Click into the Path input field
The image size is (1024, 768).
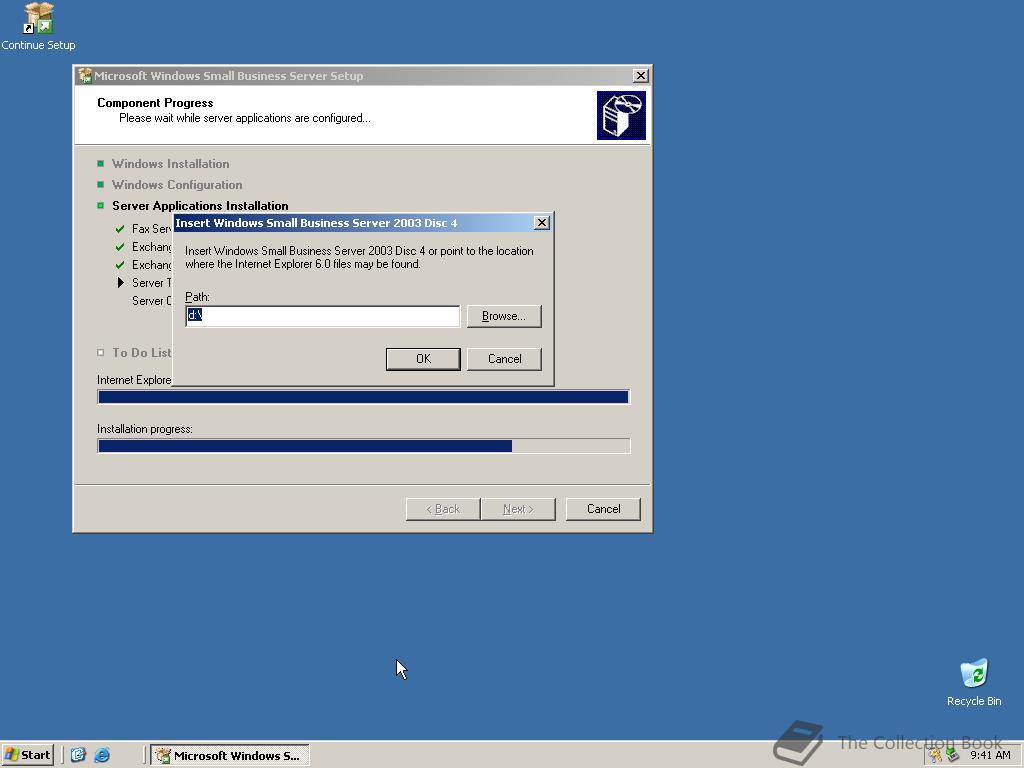pyautogui.click(x=323, y=316)
